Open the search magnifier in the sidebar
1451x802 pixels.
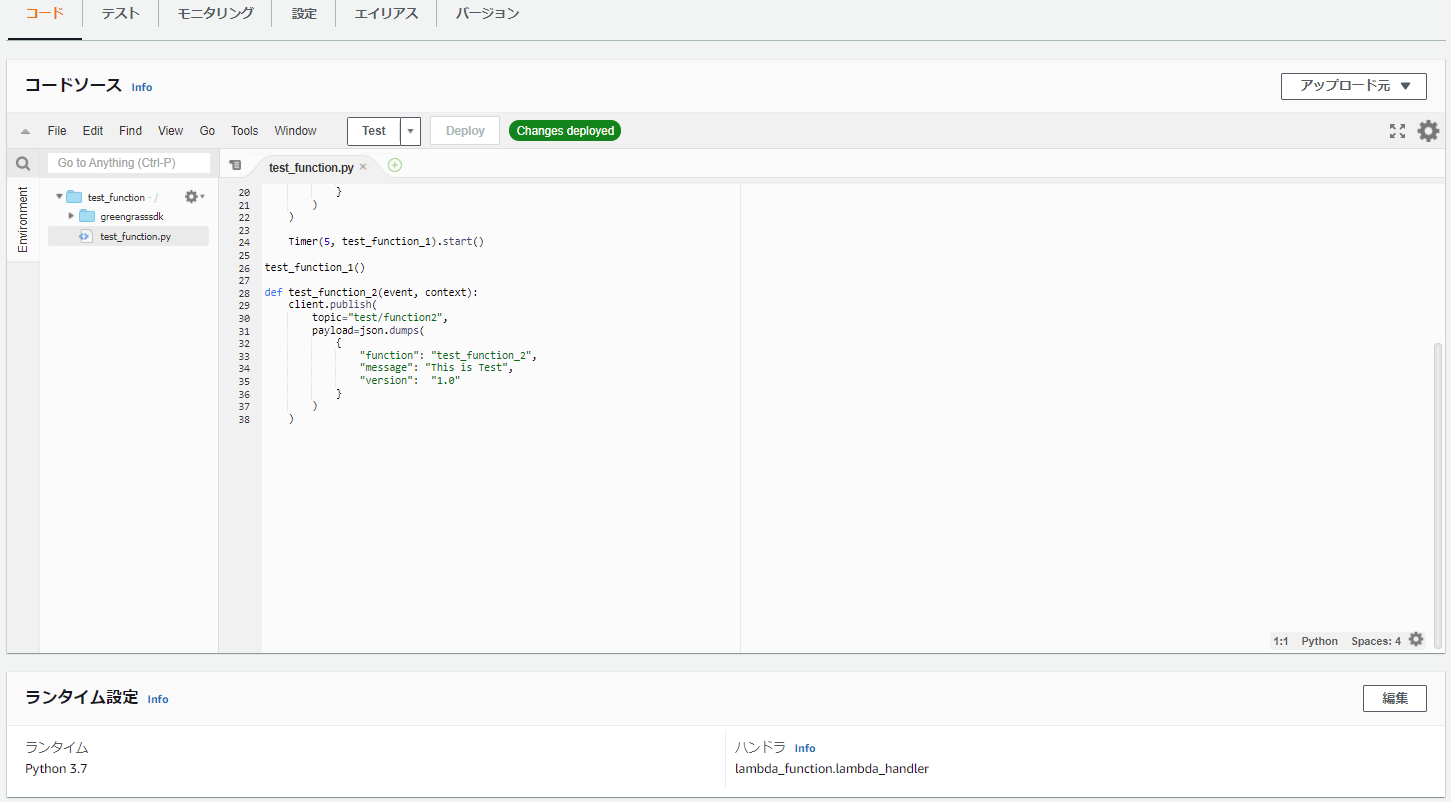(23, 164)
